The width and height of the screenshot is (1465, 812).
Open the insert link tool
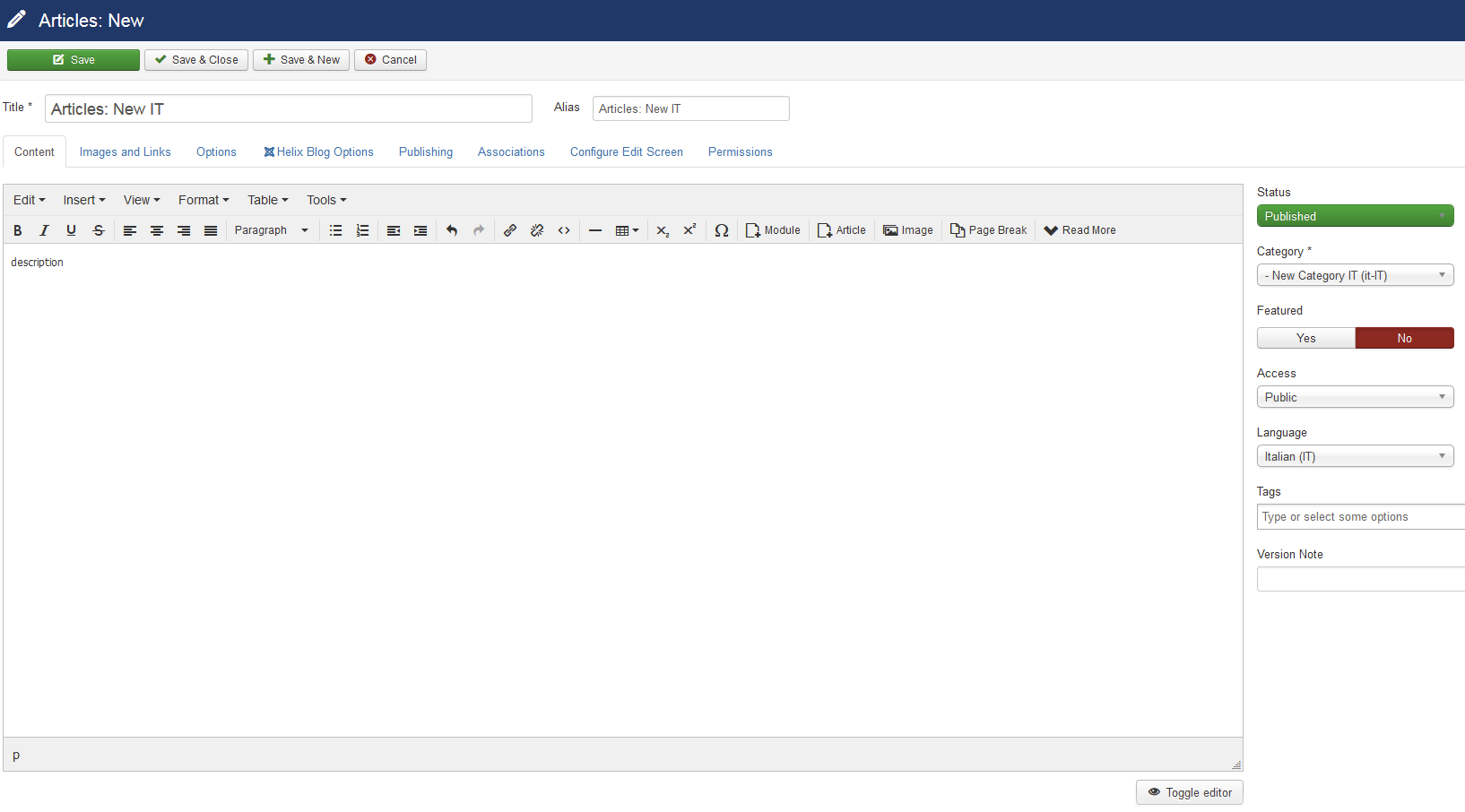pyautogui.click(x=510, y=230)
